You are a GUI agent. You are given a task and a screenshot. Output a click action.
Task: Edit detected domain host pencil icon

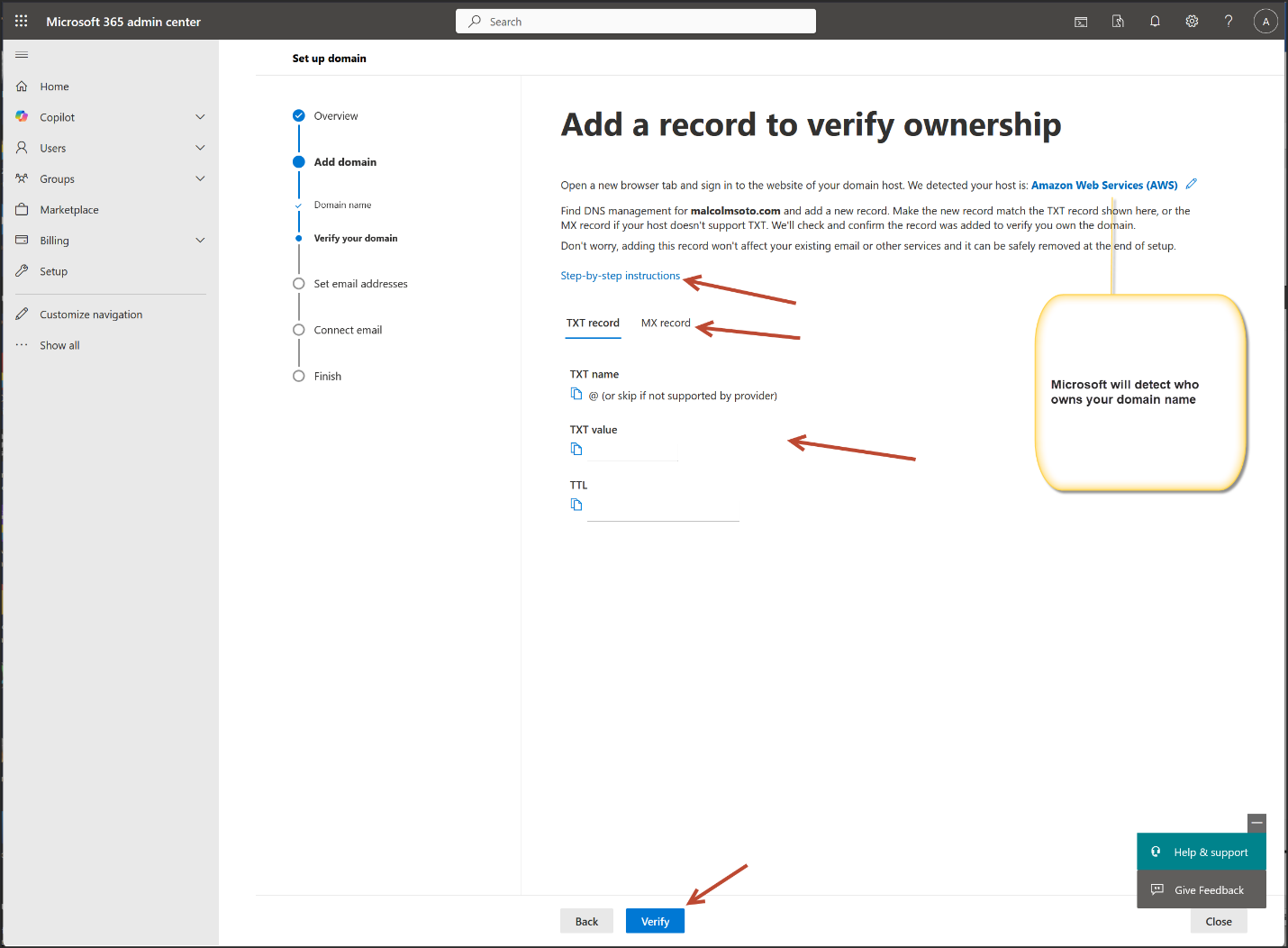click(1192, 184)
